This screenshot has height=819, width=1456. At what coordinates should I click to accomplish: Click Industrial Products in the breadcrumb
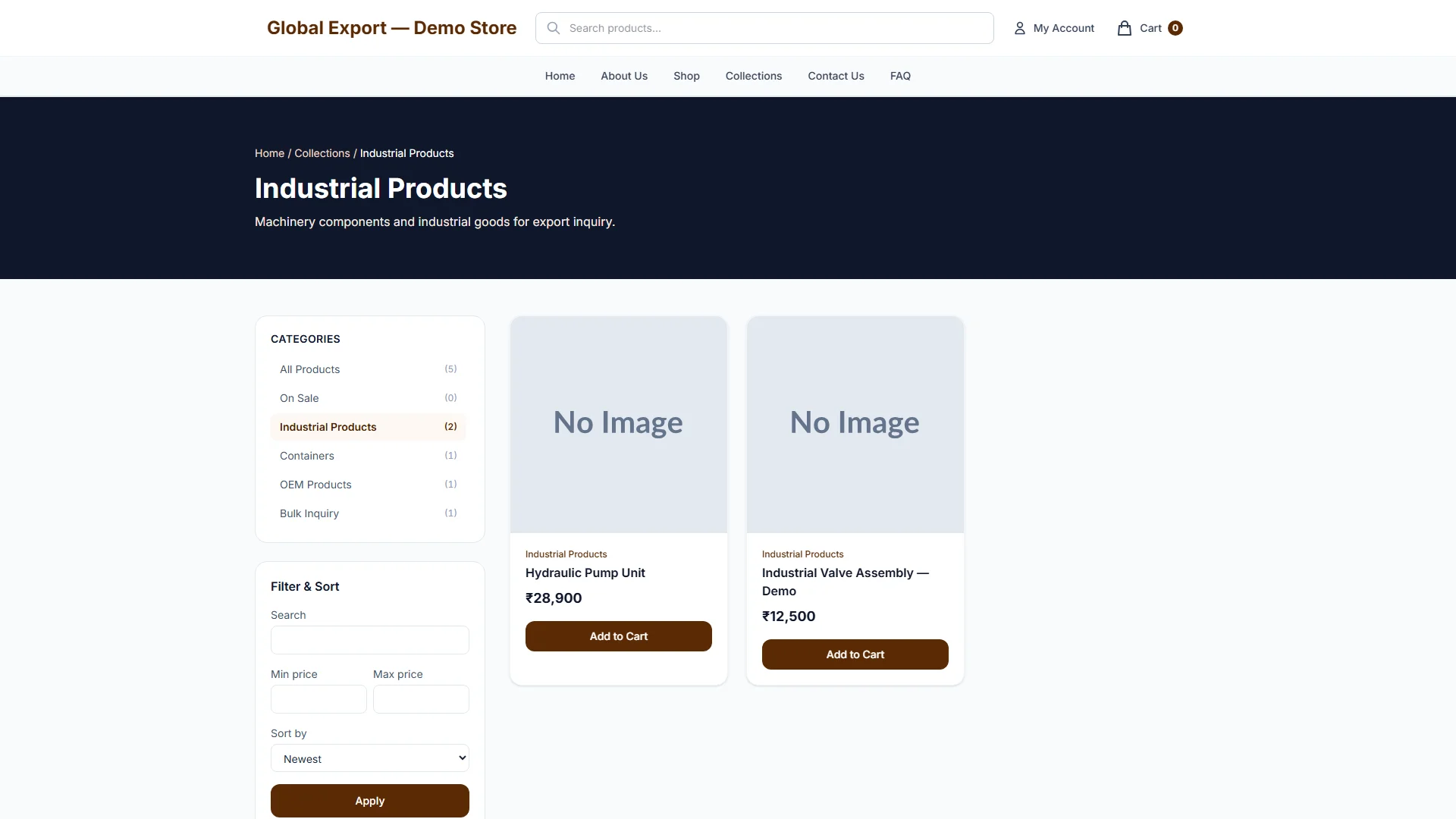click(407, 153)
